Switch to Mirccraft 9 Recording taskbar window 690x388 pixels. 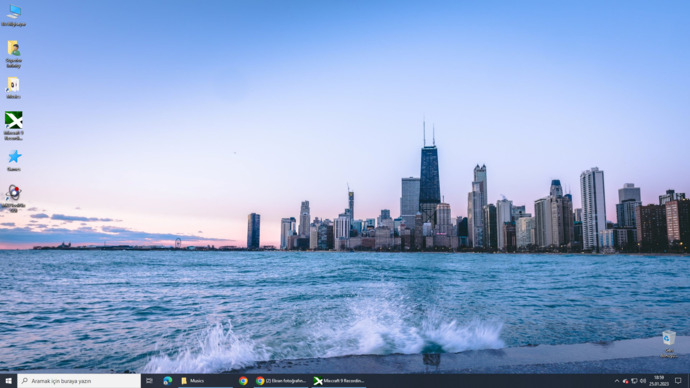pyautogui.click(x=338, y=381)
